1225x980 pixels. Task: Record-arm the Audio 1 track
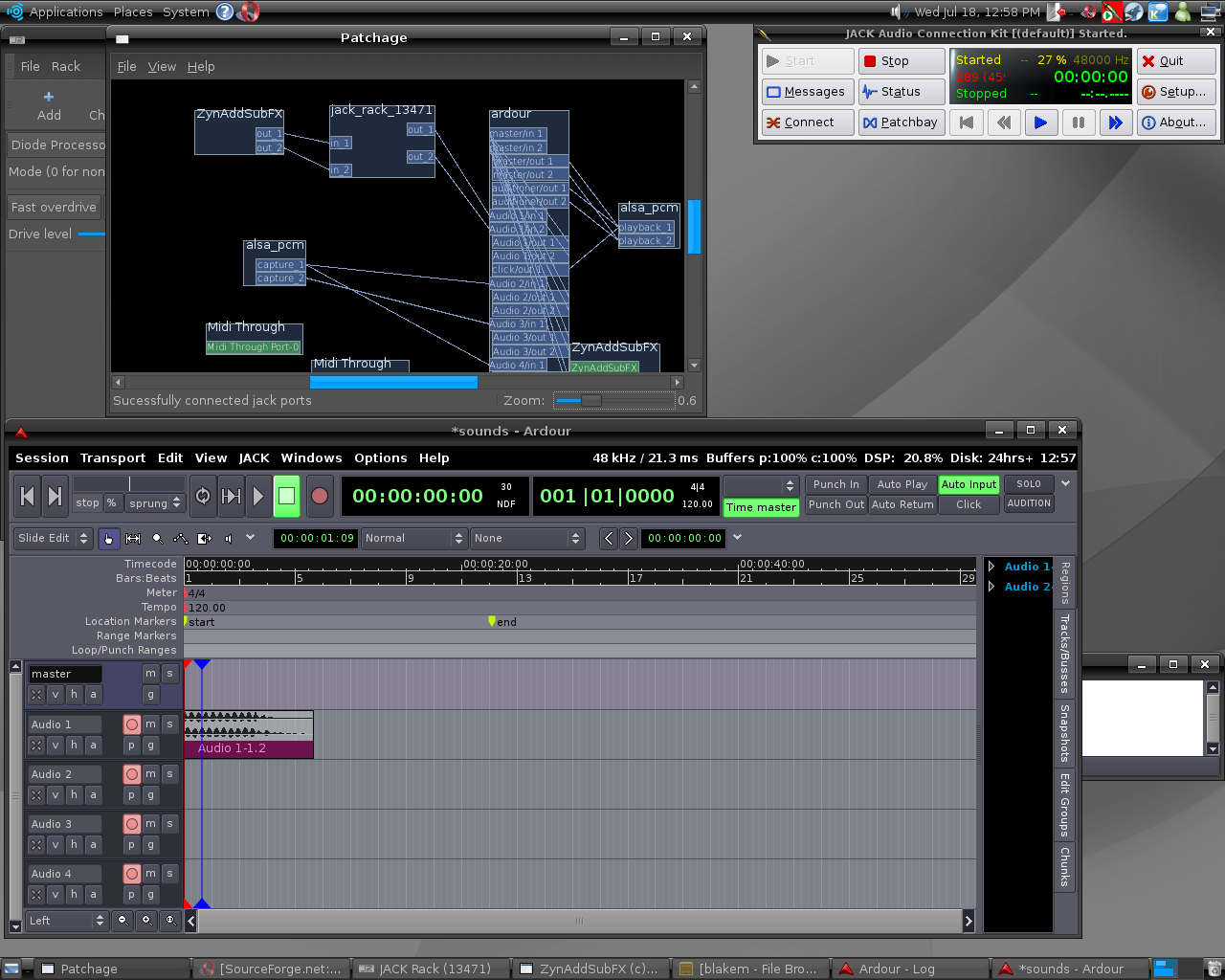132,724
